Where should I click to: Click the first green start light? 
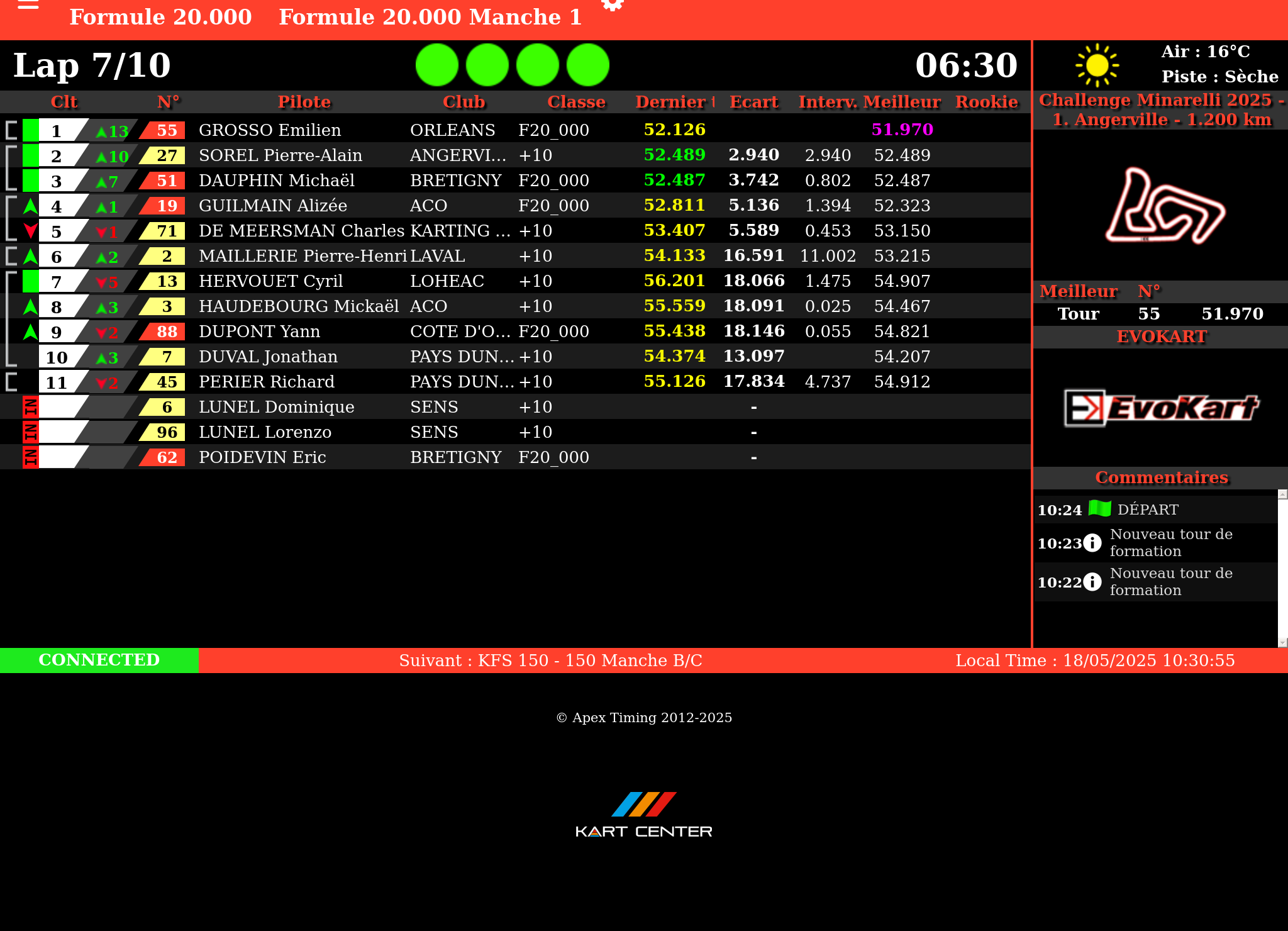[437, 65]
